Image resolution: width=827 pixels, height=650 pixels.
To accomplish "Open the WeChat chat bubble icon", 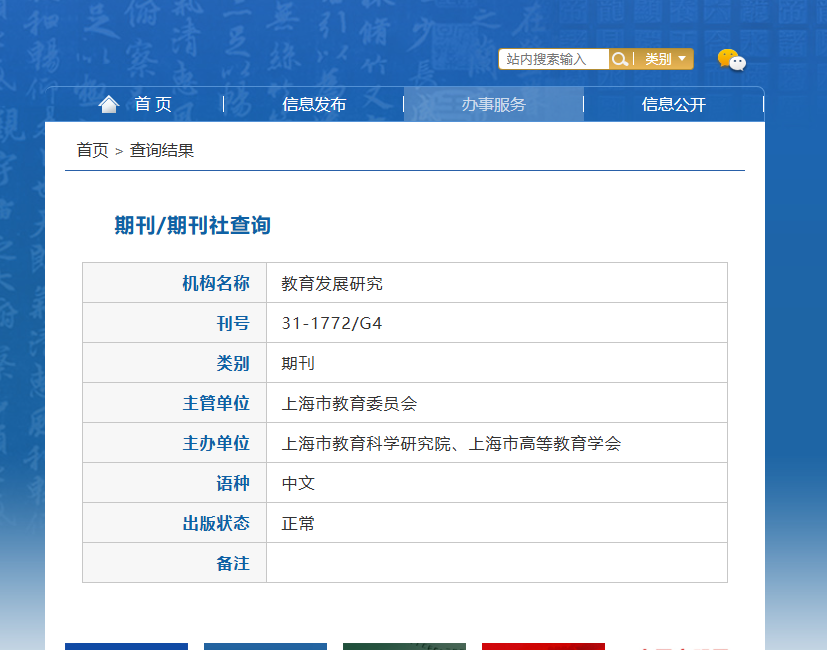I will [732, 60].
